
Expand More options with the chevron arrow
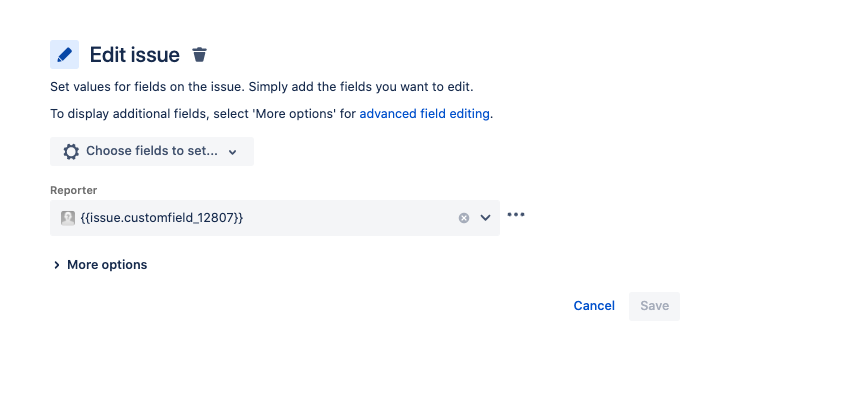56,265
